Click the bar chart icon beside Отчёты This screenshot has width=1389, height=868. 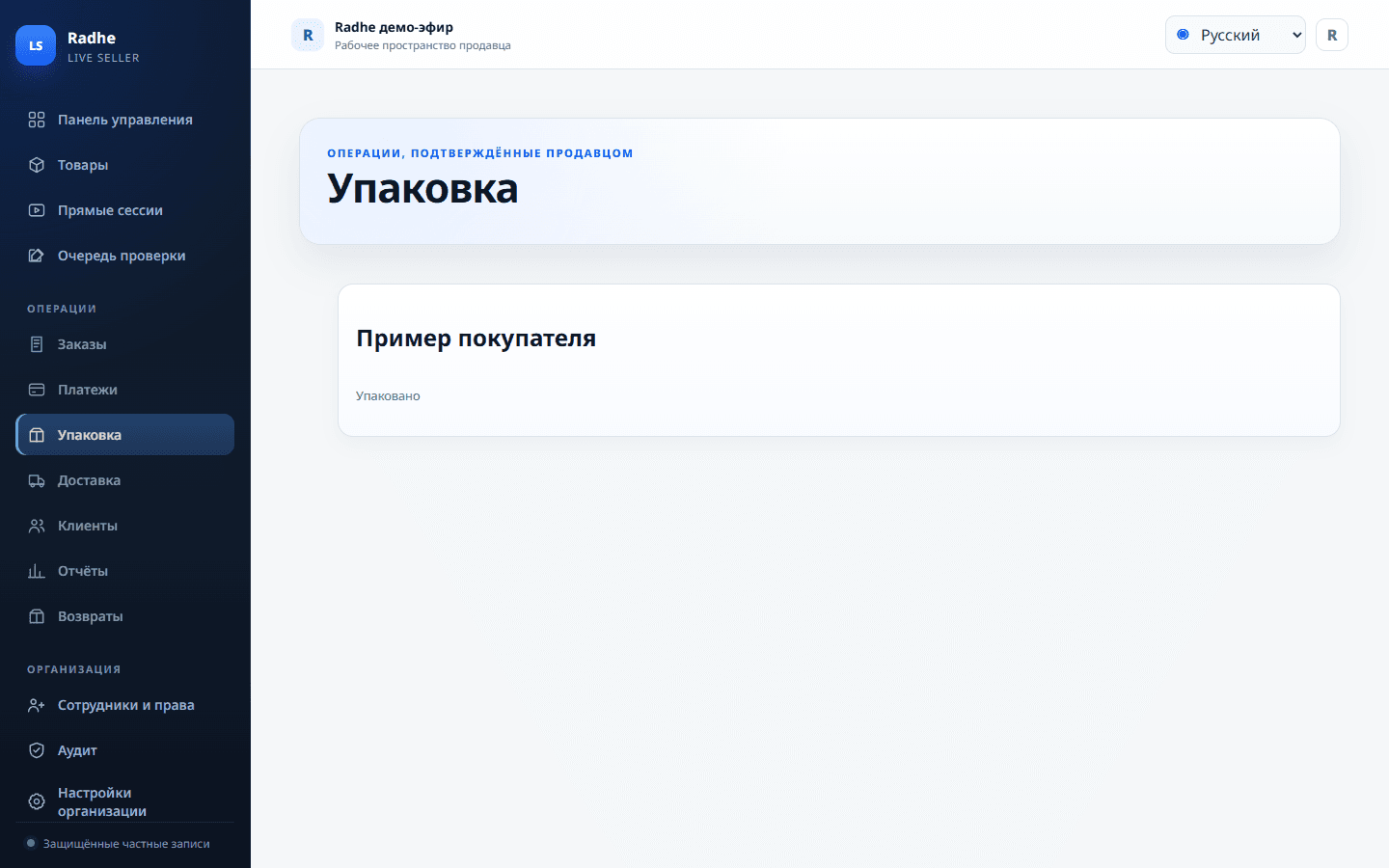tap(37, 571)
